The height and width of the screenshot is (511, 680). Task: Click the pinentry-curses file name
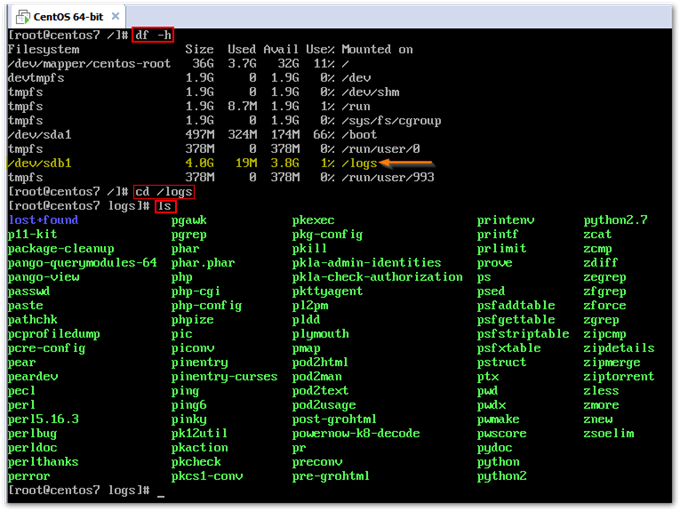pyautogui.click(x=224, y=377)
